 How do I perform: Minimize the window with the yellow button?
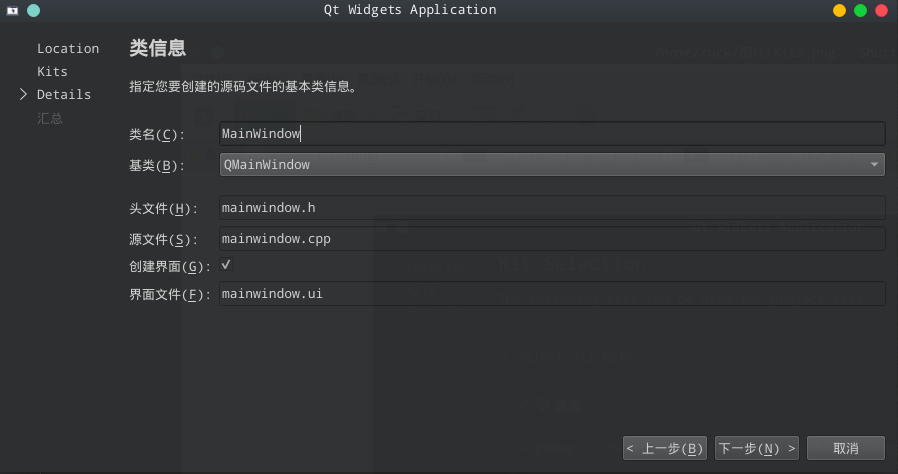(x=839, y=11)
